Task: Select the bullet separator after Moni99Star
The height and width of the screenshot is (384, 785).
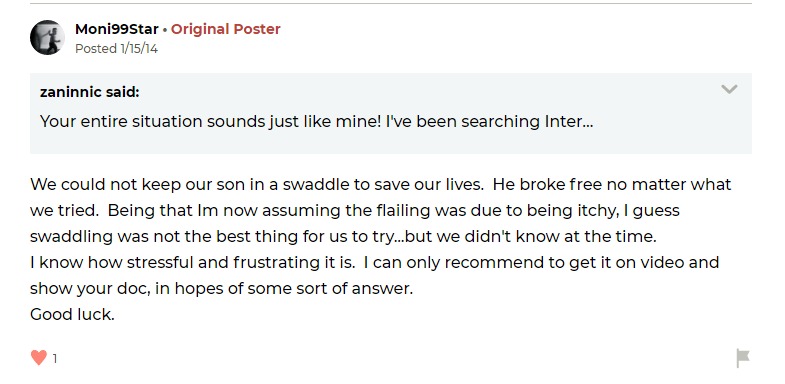Action: coord(165,30)
